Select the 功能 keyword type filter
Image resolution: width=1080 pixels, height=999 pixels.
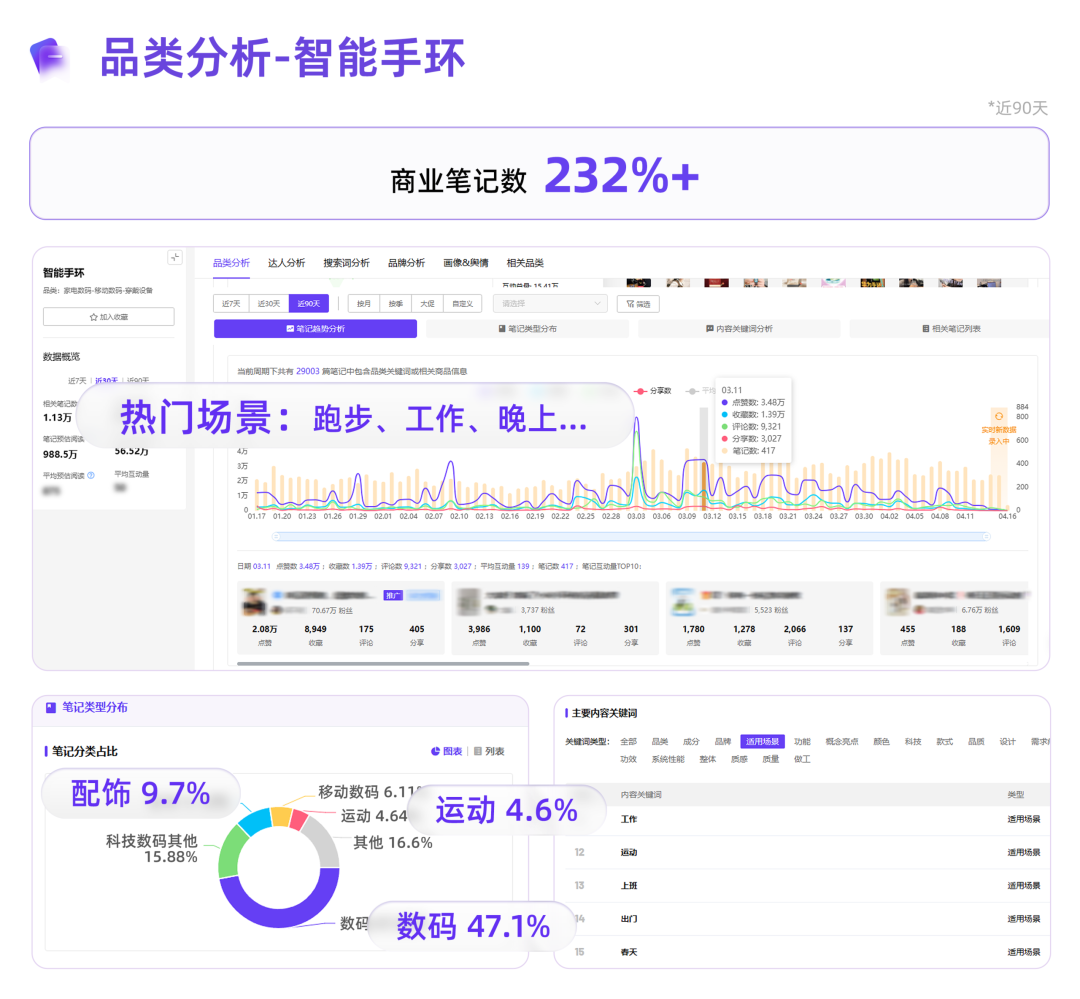tap(802, 742)
